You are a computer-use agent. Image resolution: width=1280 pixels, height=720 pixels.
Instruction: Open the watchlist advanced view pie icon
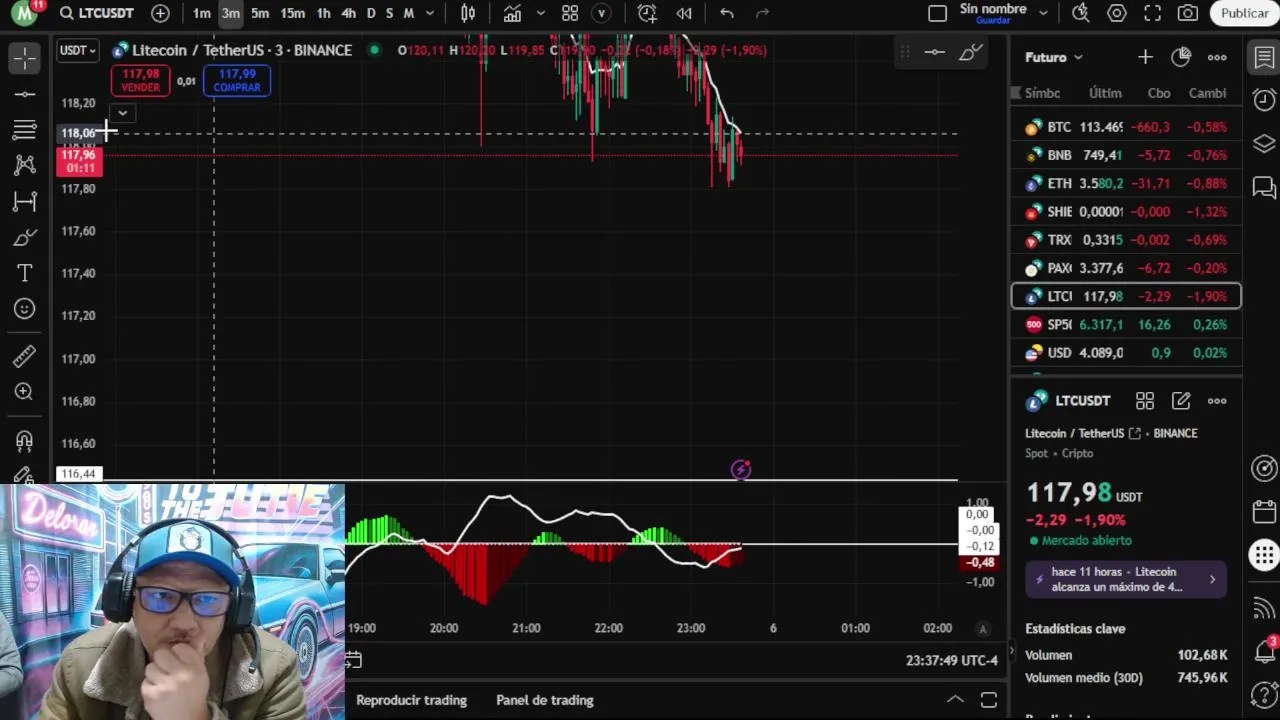pos(1181,57)
